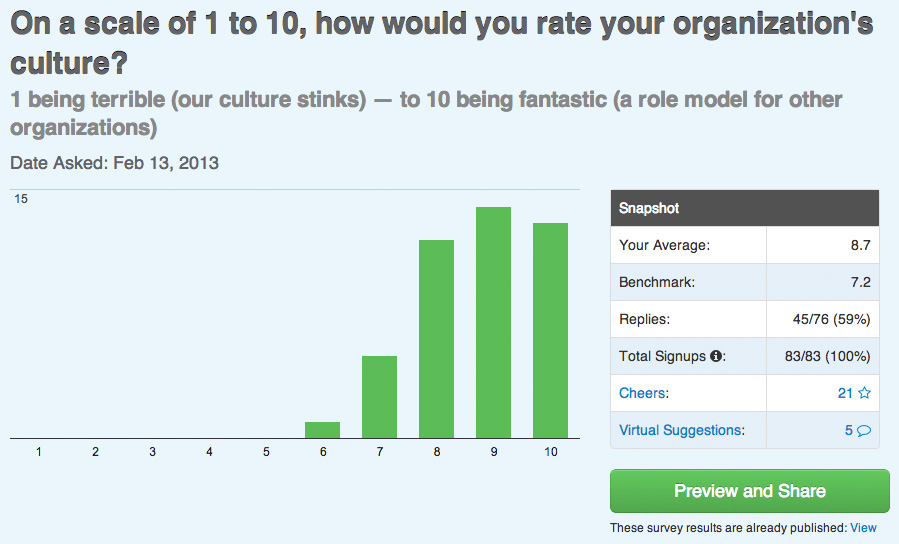Click the star icon next to Cheers count
The width and height of the screenshot is (899, 544).
[864, 393]
